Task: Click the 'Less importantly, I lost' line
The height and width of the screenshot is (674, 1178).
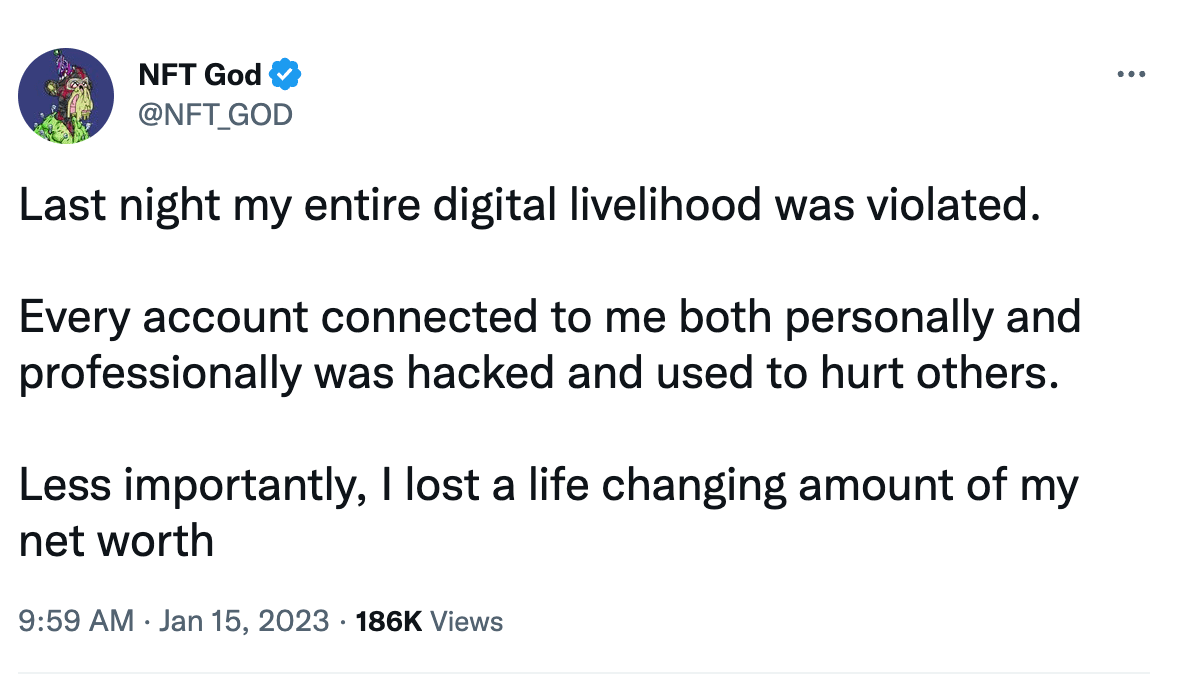Action: pos(548,485)
